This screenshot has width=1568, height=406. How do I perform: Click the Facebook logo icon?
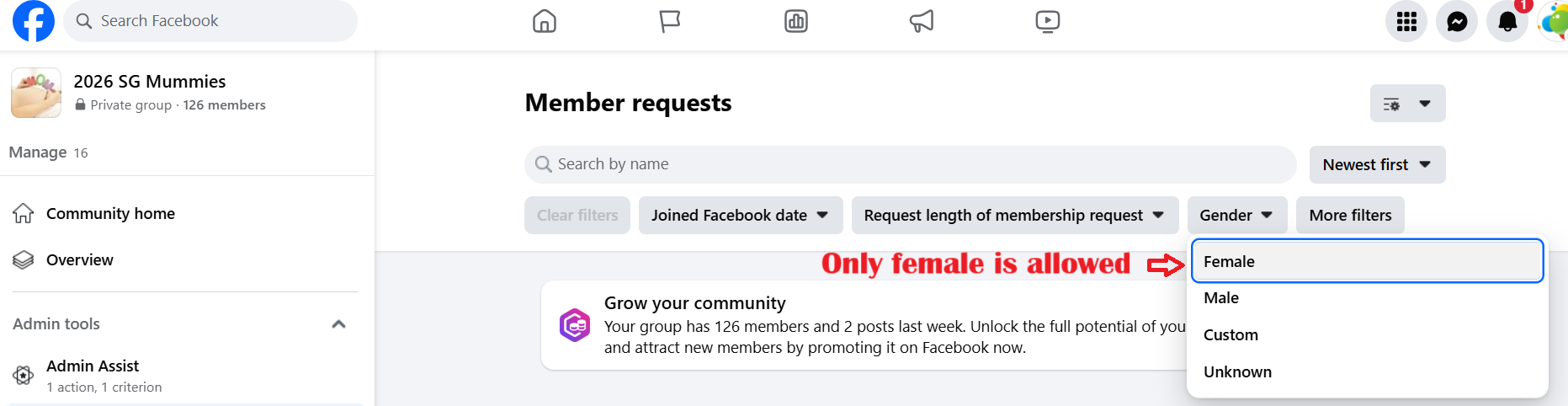click(34, 21)
